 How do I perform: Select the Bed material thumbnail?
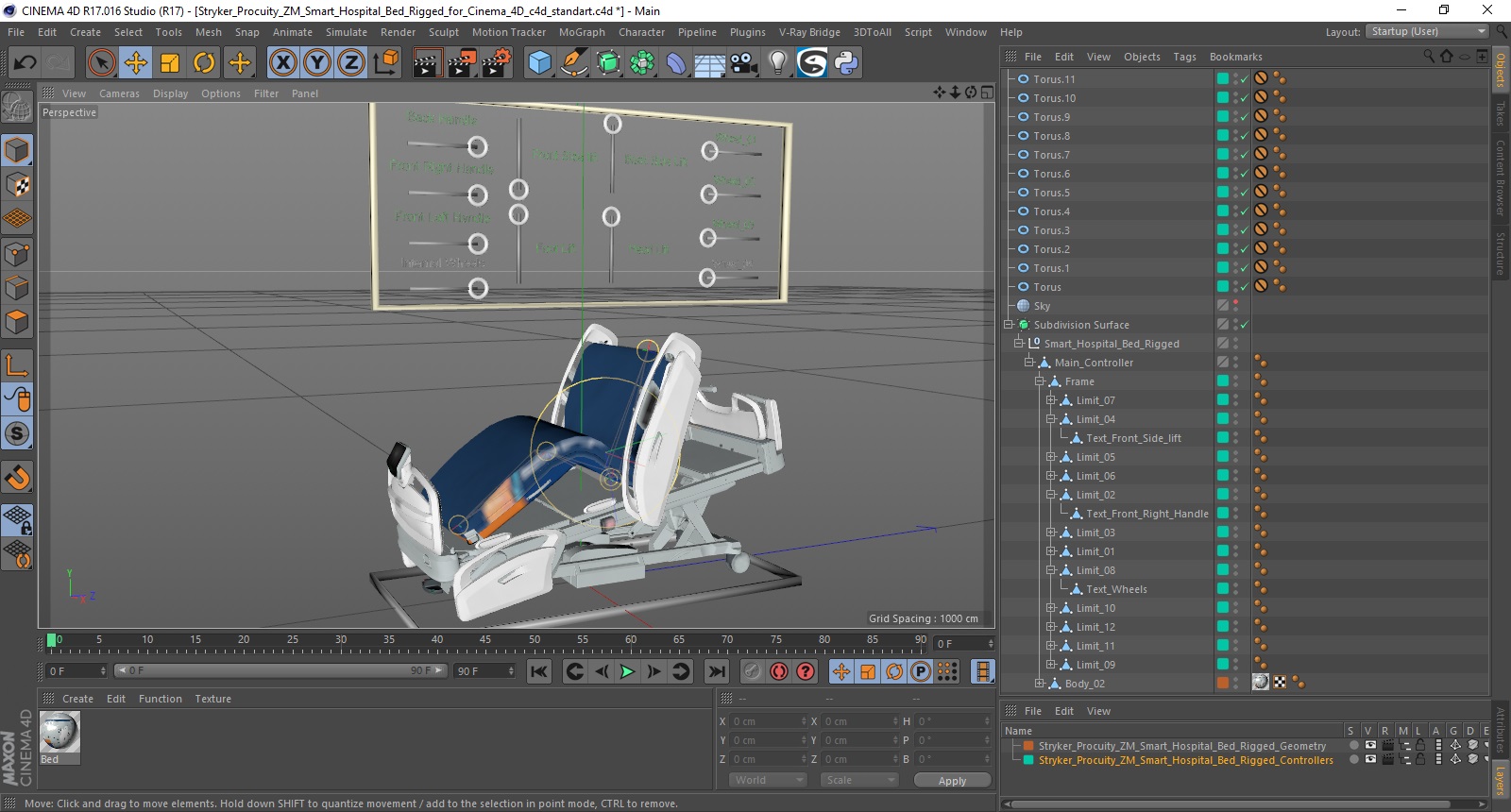coord(60,732)
